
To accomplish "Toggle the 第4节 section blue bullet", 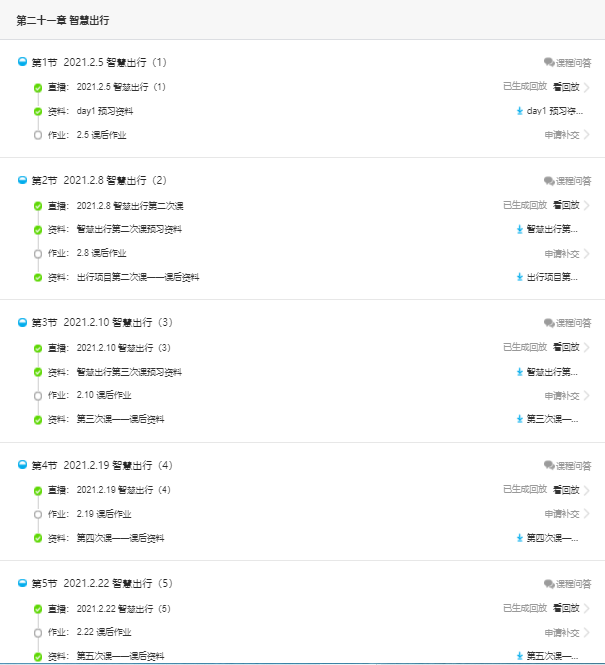I will pos(22,465).
